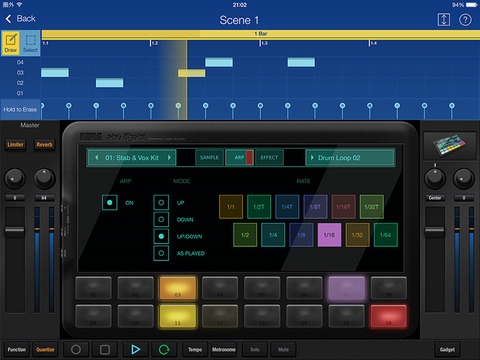Toggle the Master Reverb
480x360 pixels.
pyautogui.click(x=44, y=145)
